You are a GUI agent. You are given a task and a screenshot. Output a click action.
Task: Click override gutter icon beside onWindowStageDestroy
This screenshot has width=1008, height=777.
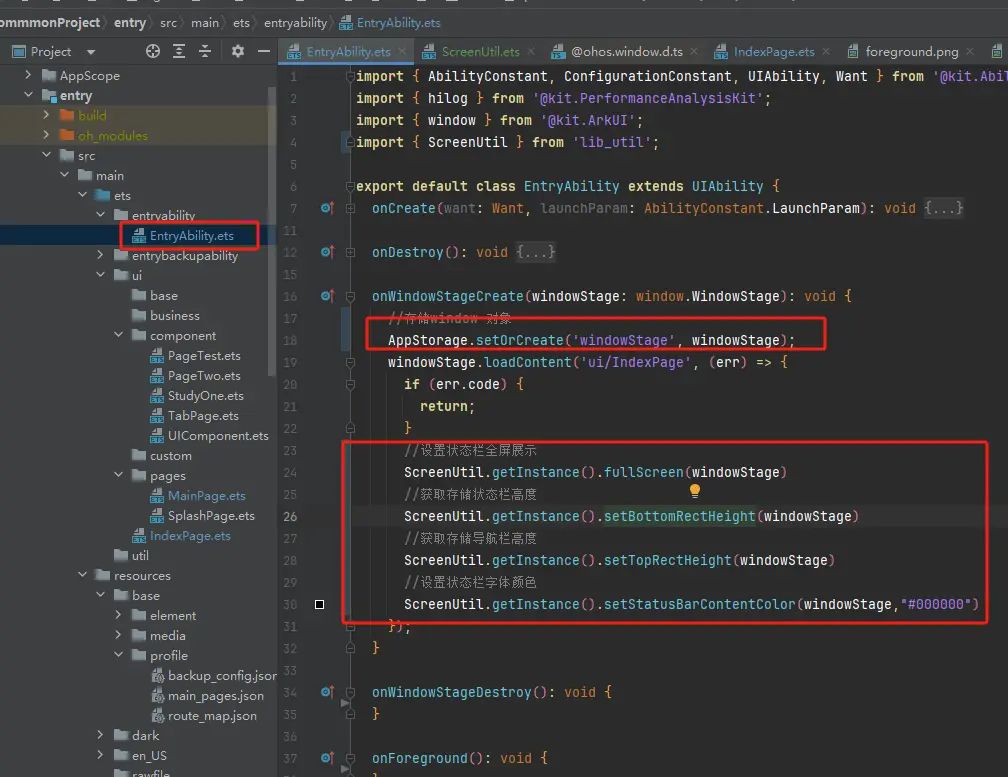(x=326, y=692)
